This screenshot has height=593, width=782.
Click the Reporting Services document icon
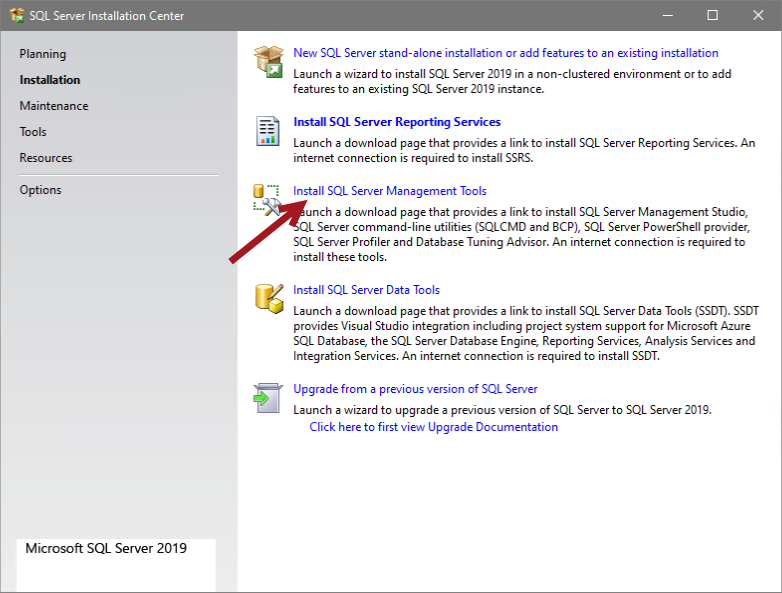click(268, 131)
